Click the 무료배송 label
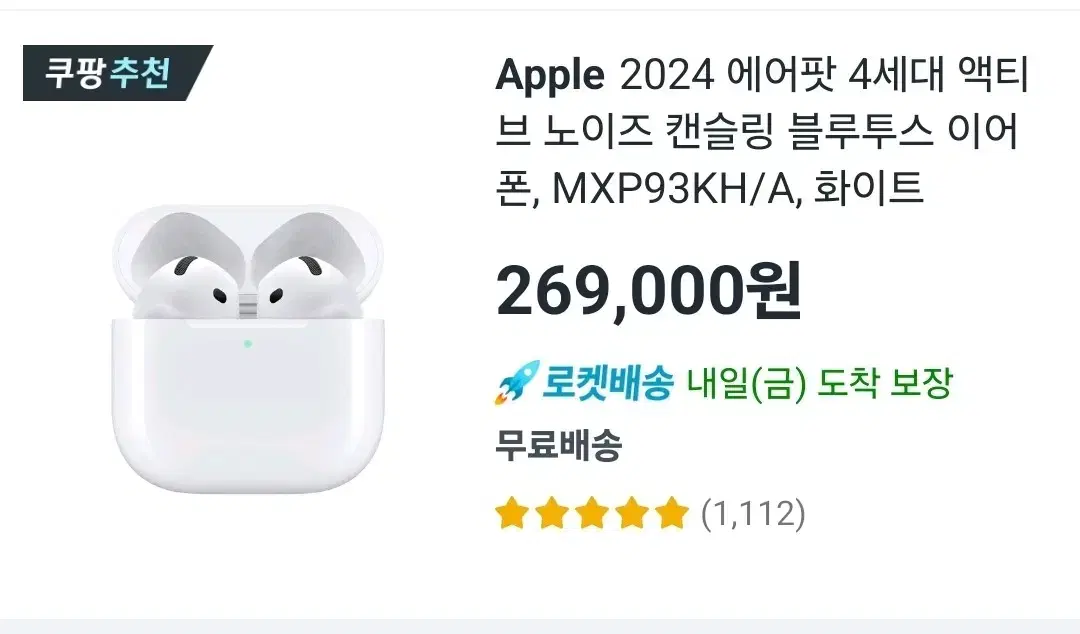 [x=559, y=445]
